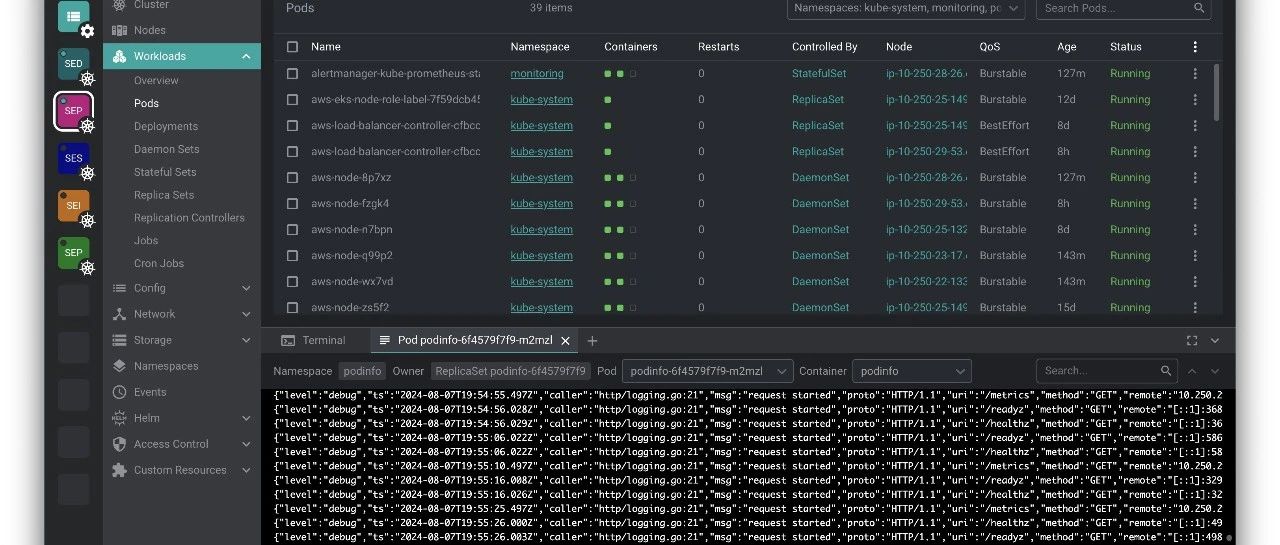Open the catalog hotbar icon with gear

[x=74, y=18]
